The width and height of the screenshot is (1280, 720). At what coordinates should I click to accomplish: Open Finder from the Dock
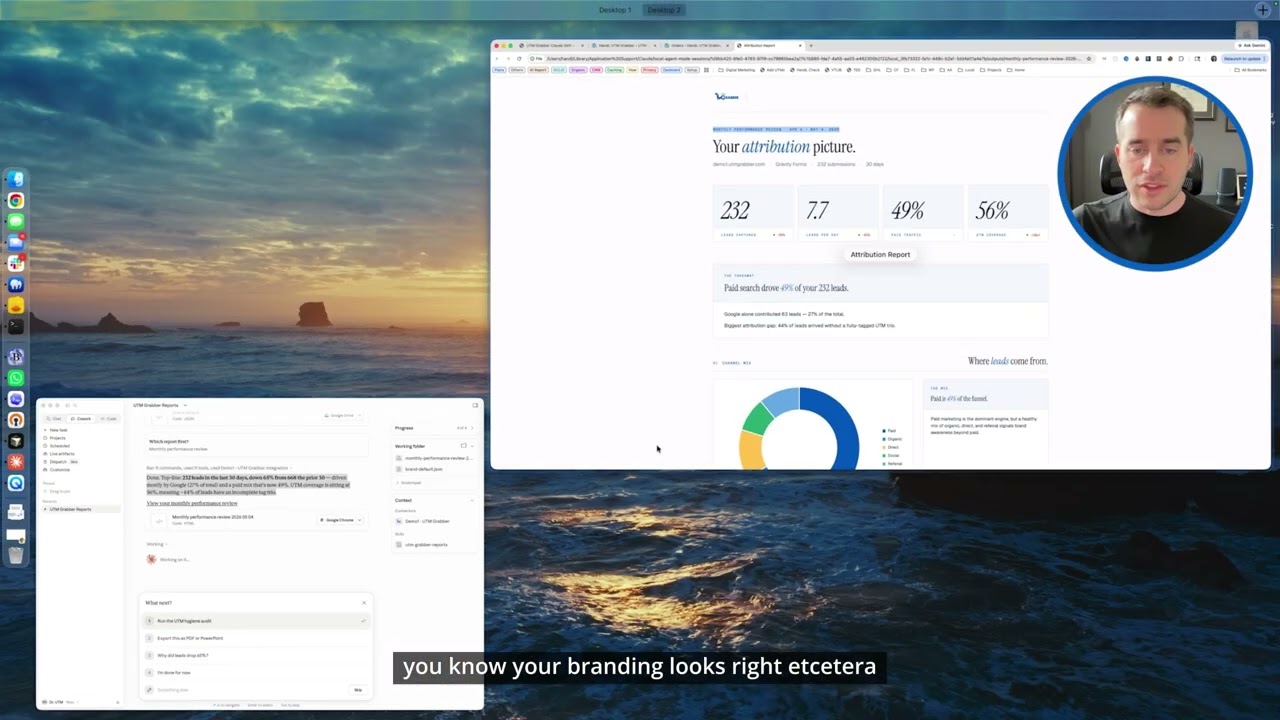16,180
